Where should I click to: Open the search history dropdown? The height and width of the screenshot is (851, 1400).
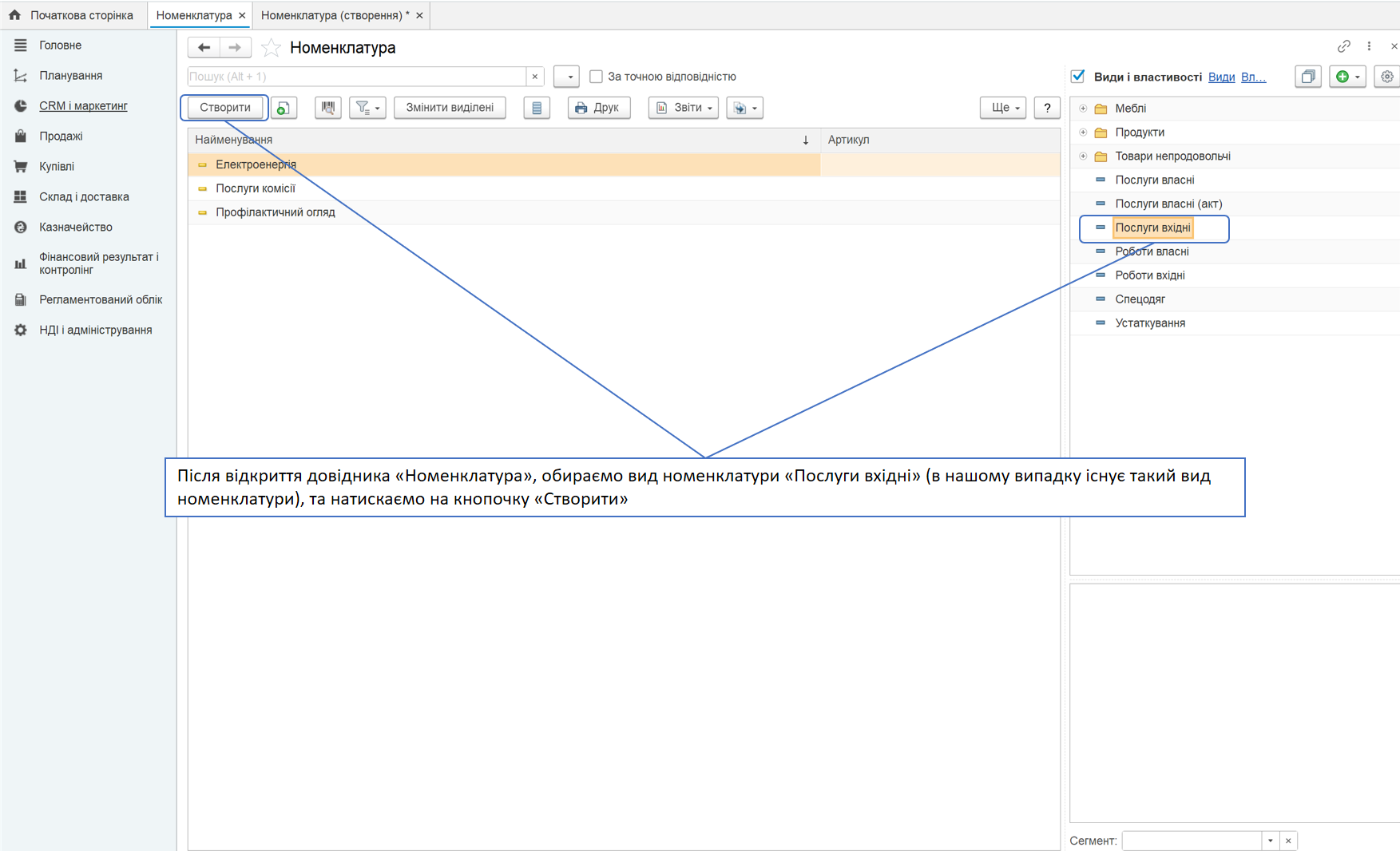point(566,77)
